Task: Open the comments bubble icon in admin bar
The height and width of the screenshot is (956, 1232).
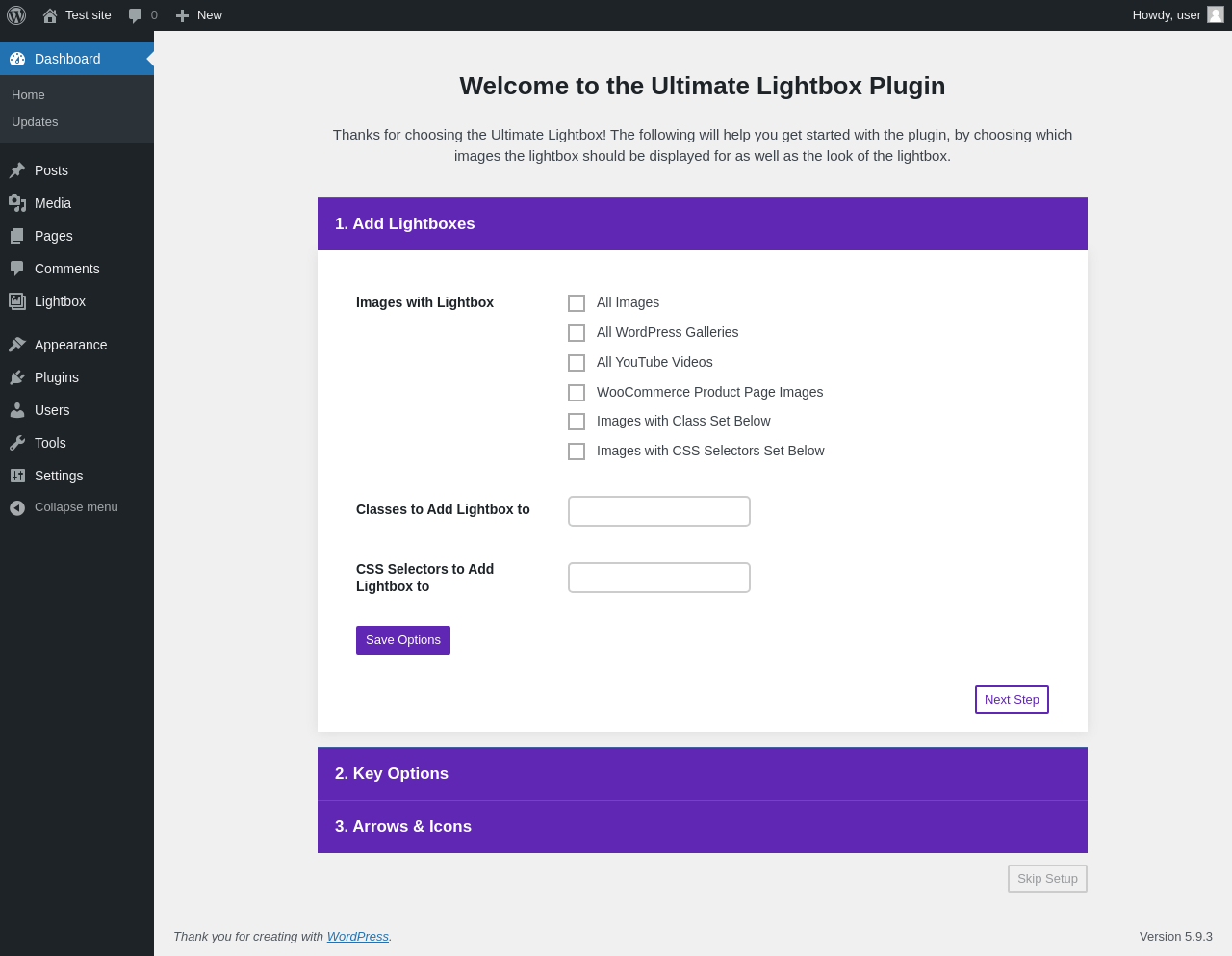Action: pos(135,15)
